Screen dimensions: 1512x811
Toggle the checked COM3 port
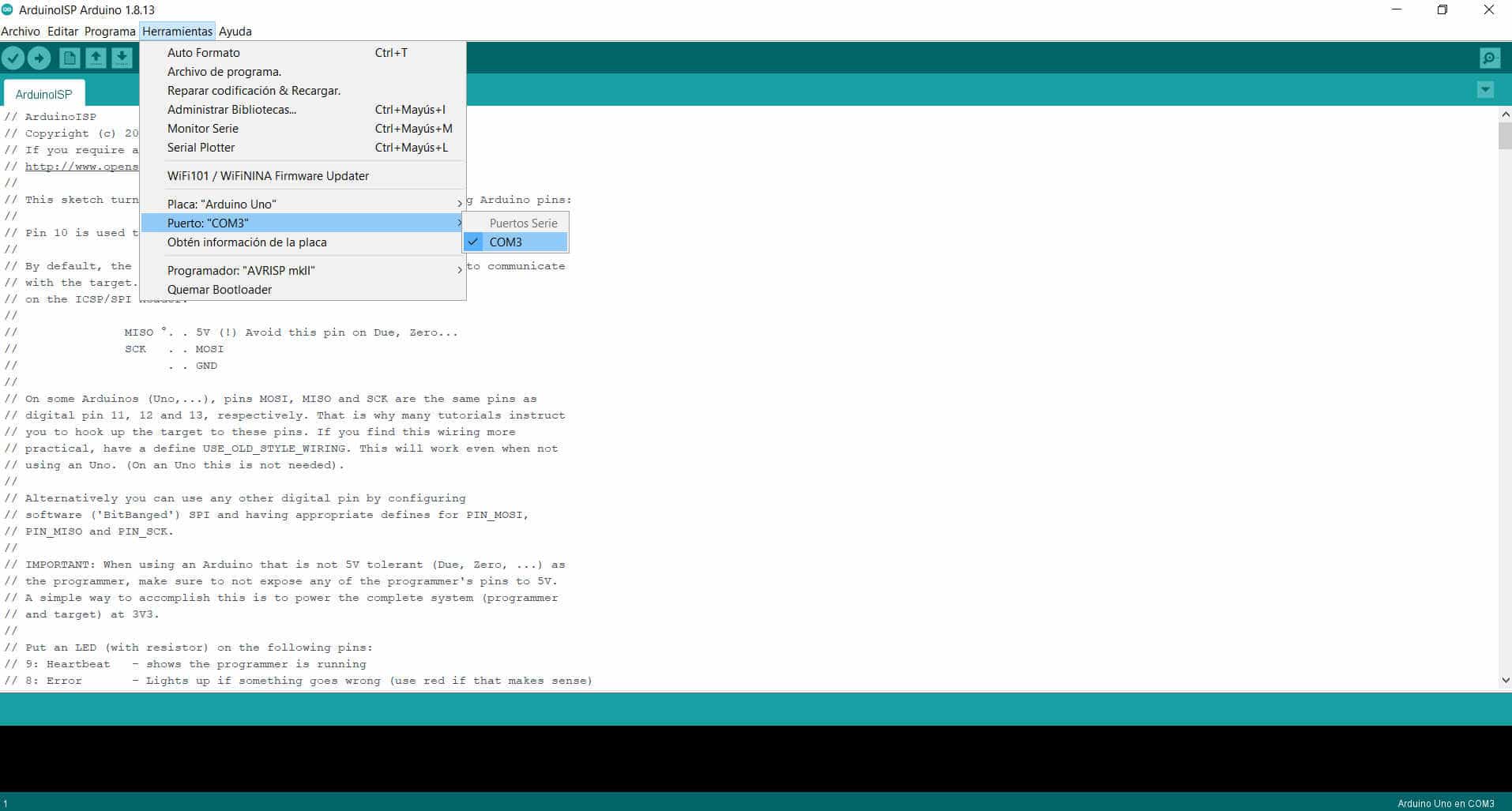pyautogui.click(x=515, y=242)
